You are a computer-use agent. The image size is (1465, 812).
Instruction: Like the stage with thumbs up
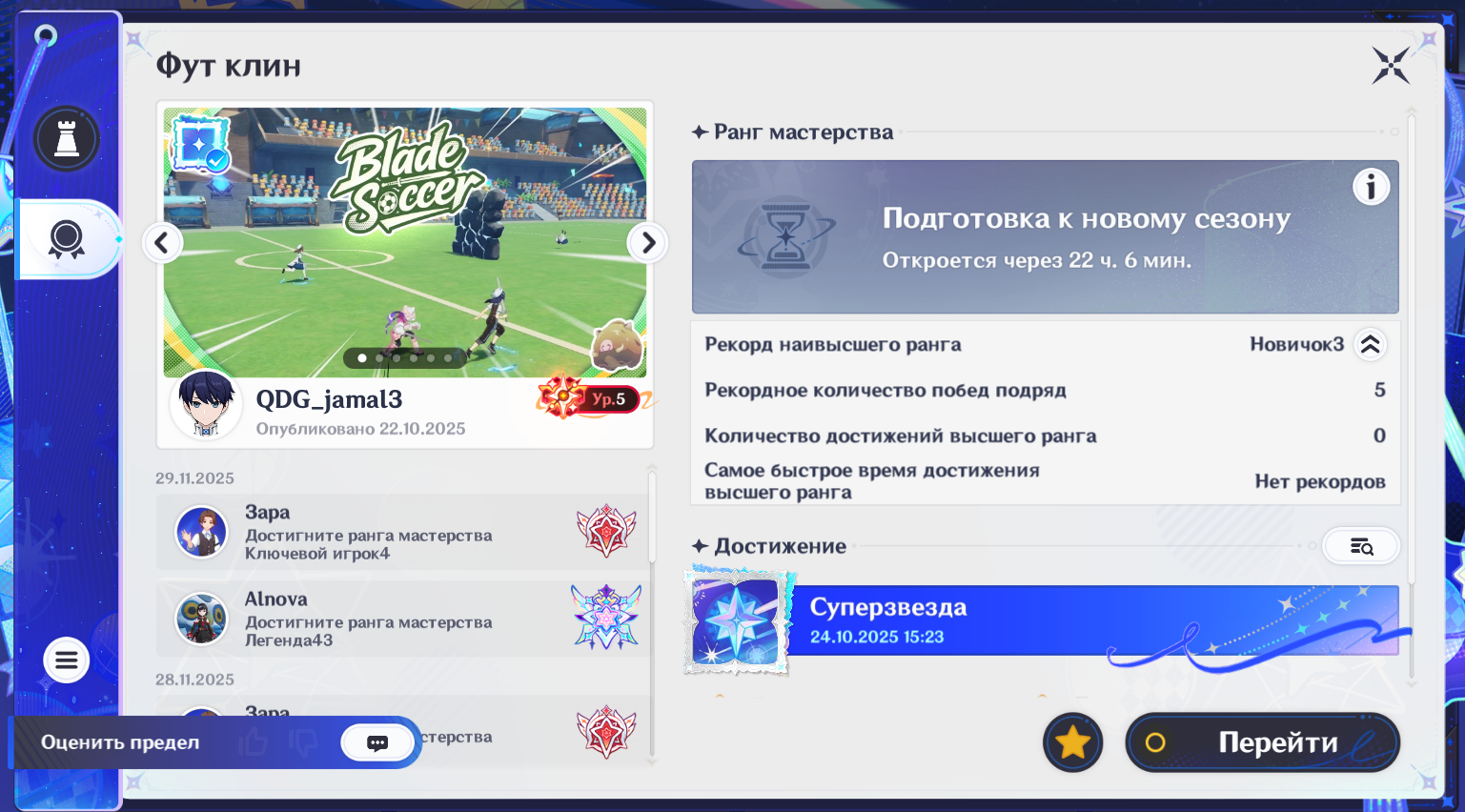(253, 742)
